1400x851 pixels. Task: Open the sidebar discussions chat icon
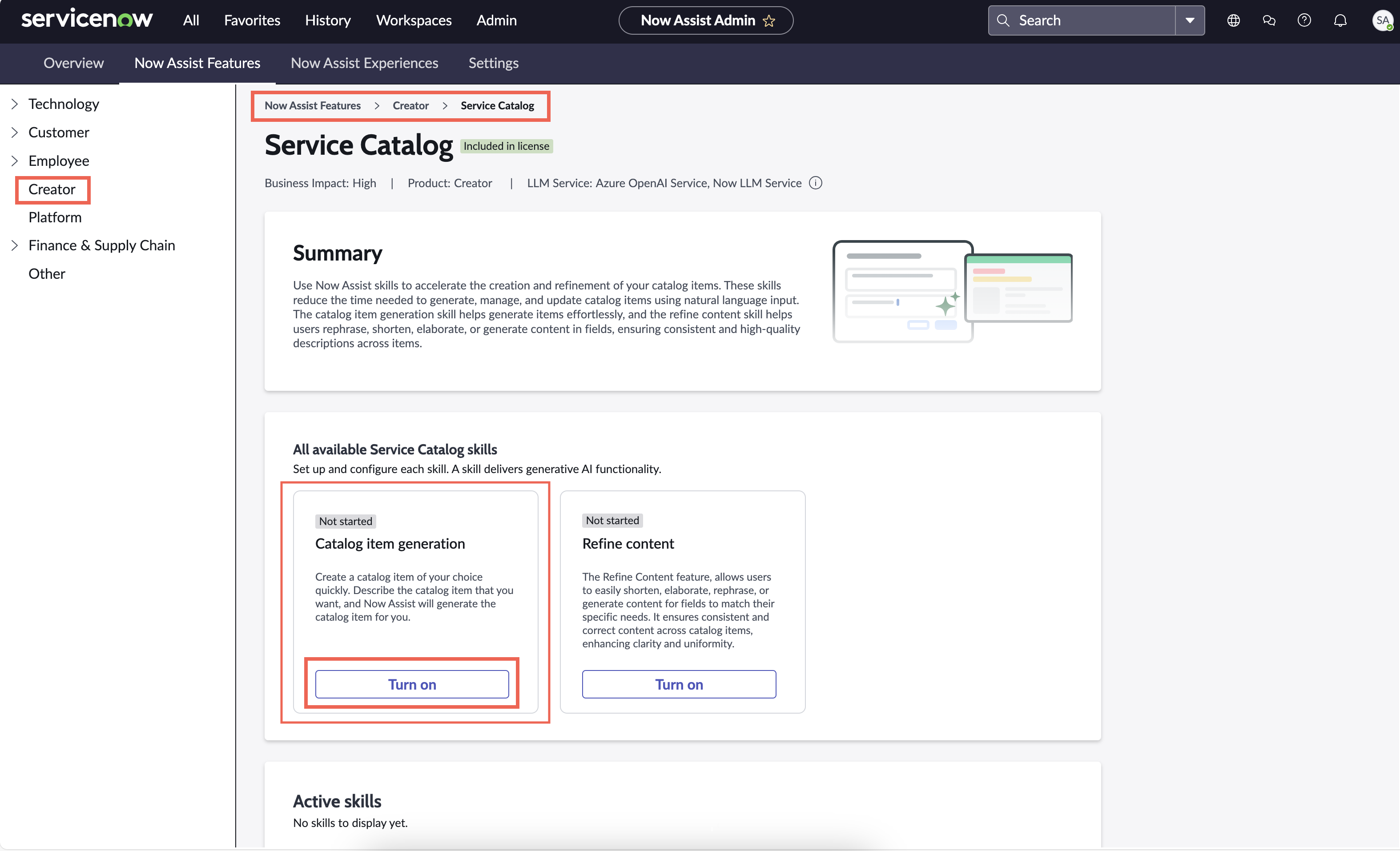(1269, 20)
